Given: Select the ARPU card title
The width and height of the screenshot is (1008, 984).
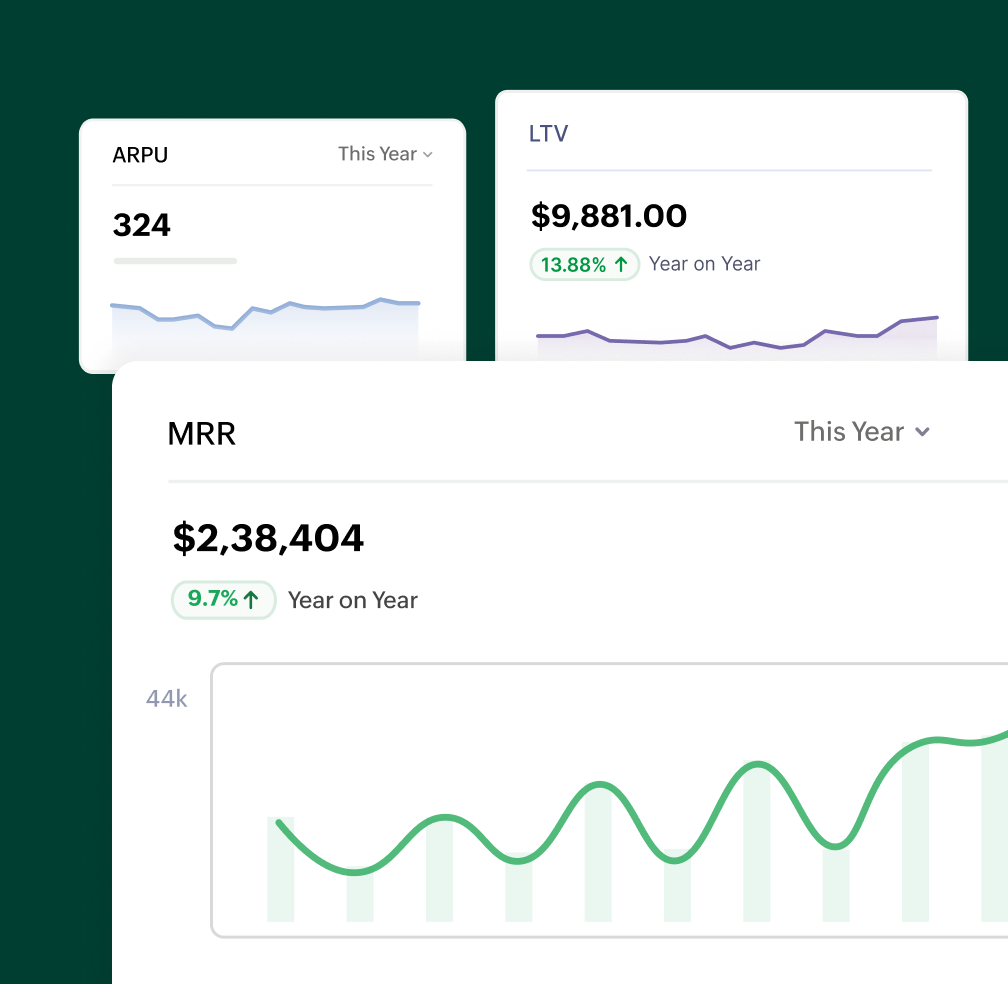Looking at the screenshot, I should coord(140,155).
